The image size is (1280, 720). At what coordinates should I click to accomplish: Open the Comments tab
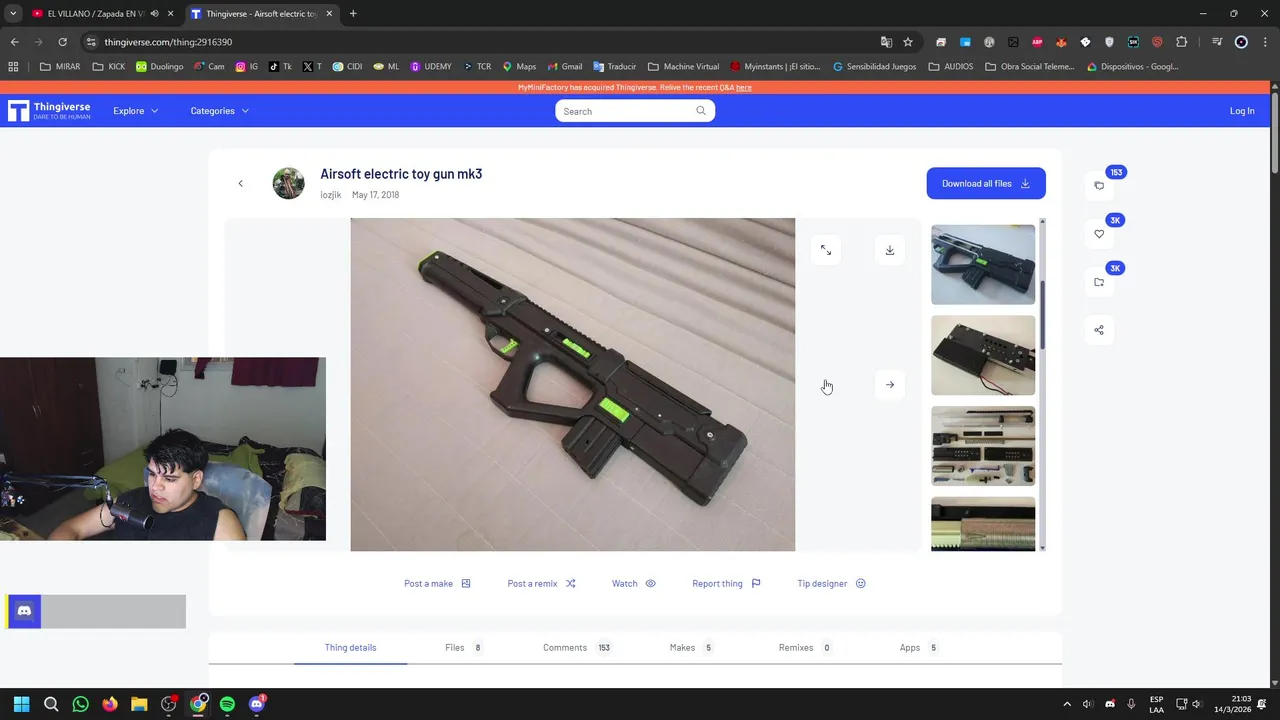(x=576, y=648)
